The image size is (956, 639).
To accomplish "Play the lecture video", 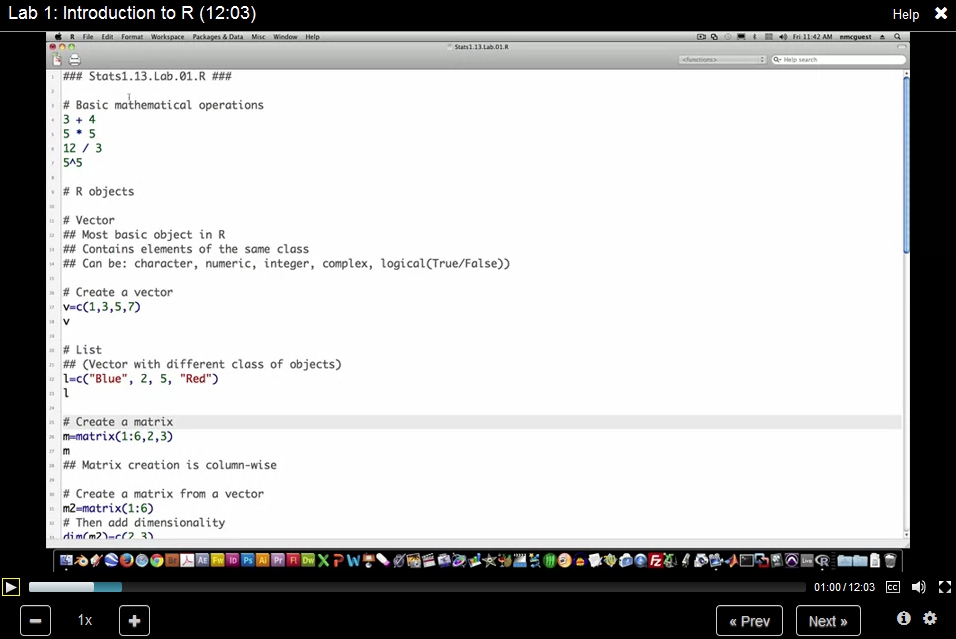I will click(10, 587).
